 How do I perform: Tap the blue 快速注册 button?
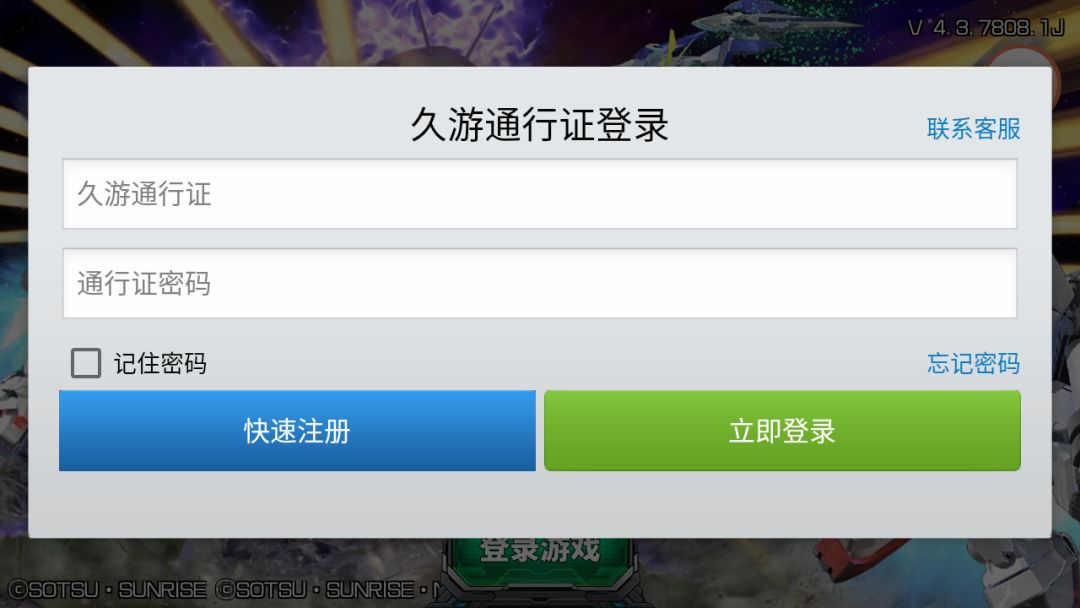(297, 431)
